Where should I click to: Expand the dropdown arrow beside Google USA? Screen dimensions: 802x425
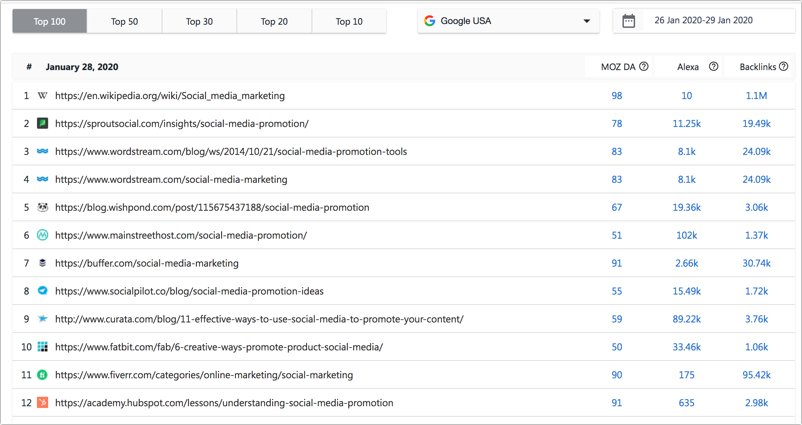click(x=586, y=21)
